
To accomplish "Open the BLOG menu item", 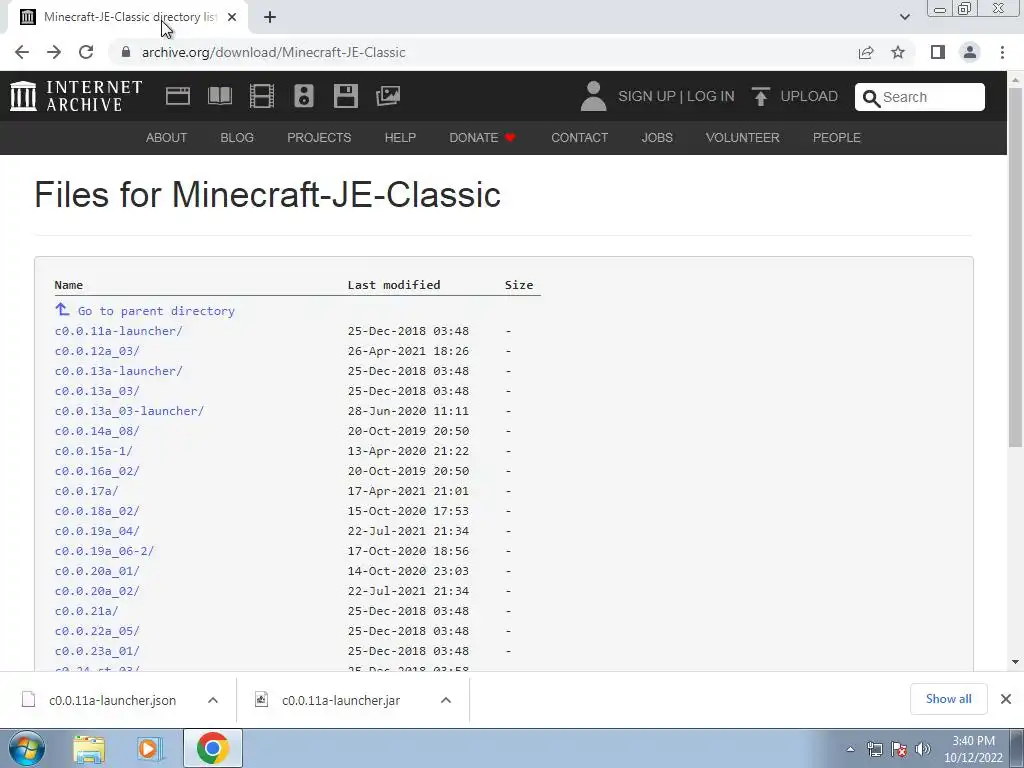I will click(x=237, y=138).
